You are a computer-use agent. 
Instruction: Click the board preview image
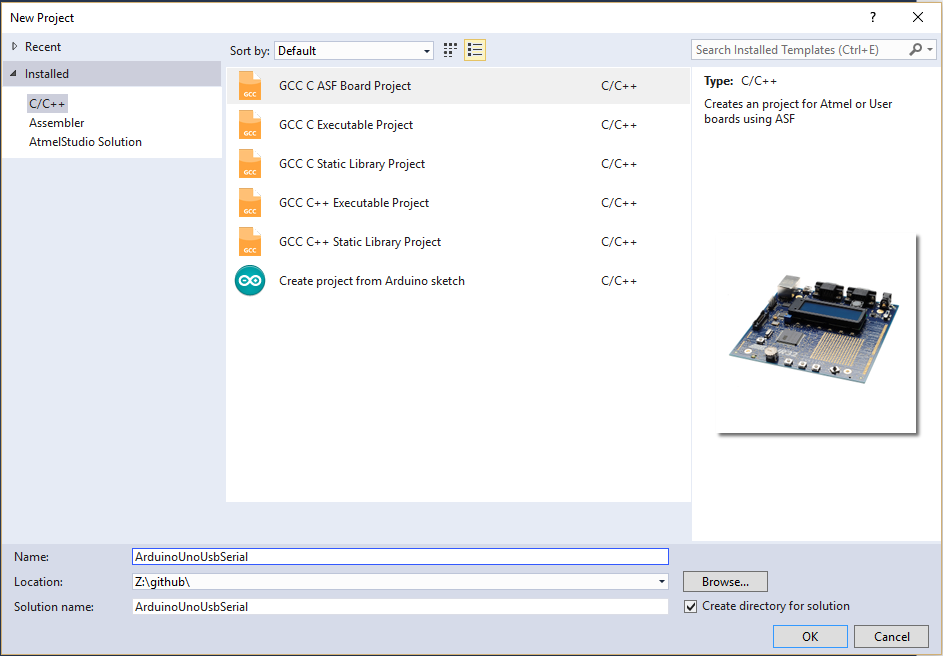(x=816, y=332)
